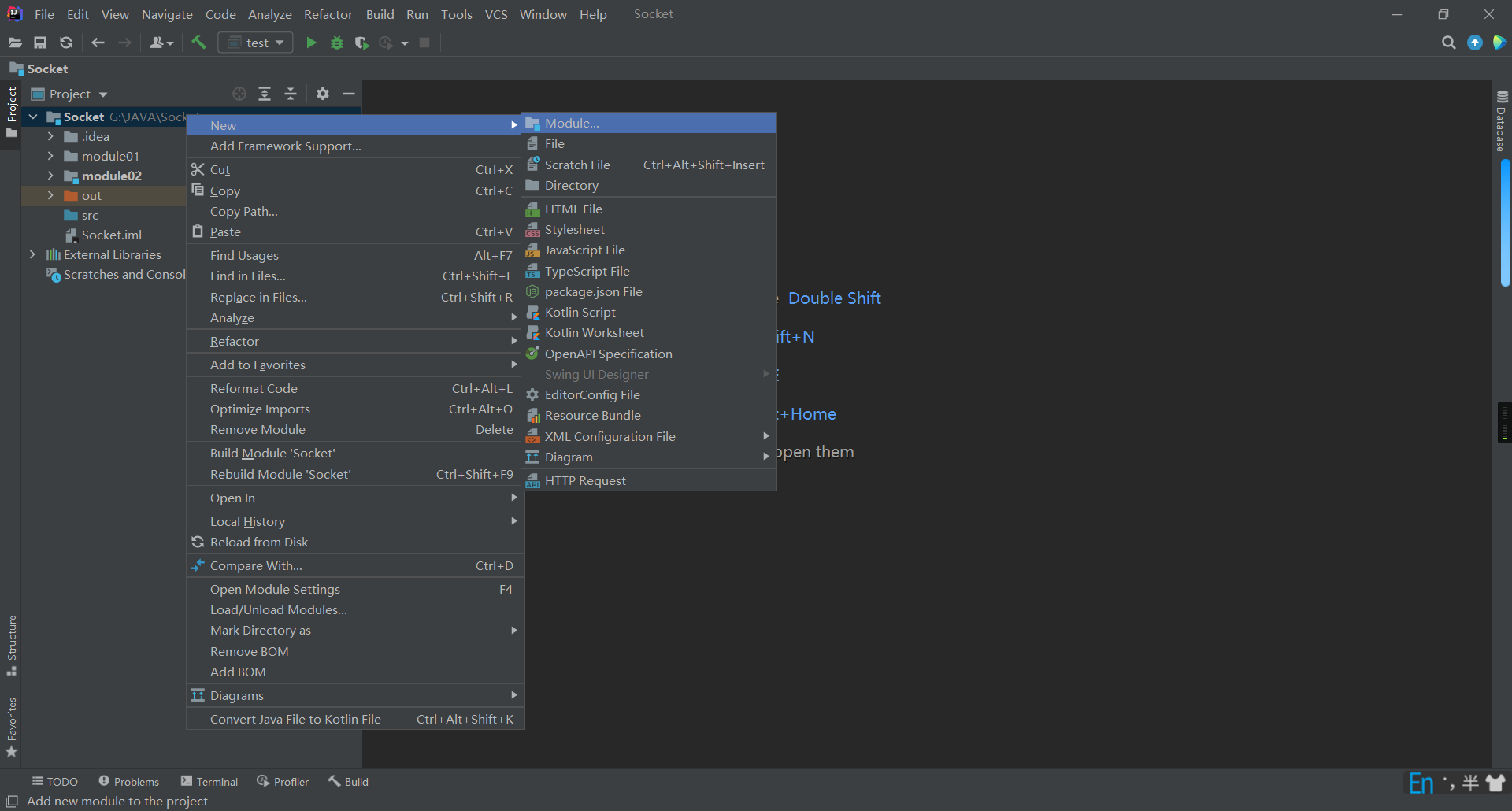Expand the .idea folder
The image size is (1512, 811).
(50, 136)
